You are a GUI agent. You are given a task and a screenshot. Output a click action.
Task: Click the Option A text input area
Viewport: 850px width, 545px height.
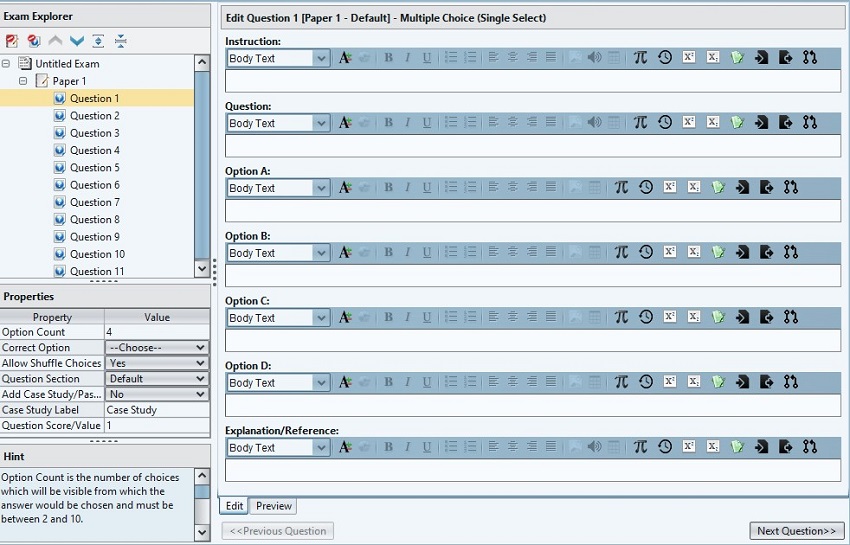tap(533, 211)
